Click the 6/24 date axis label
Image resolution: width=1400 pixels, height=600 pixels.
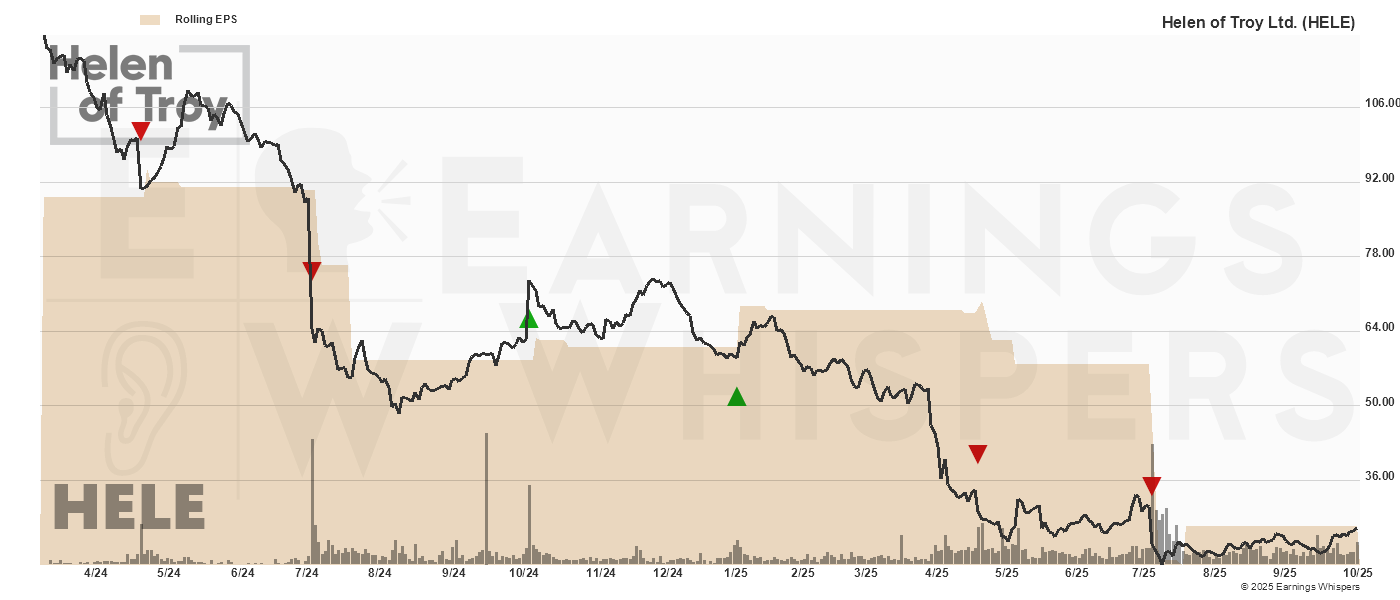point(242,573)
